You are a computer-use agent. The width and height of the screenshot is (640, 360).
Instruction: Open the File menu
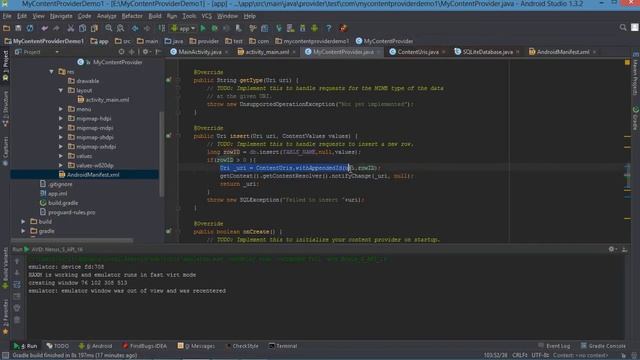[x=7, y=16]
